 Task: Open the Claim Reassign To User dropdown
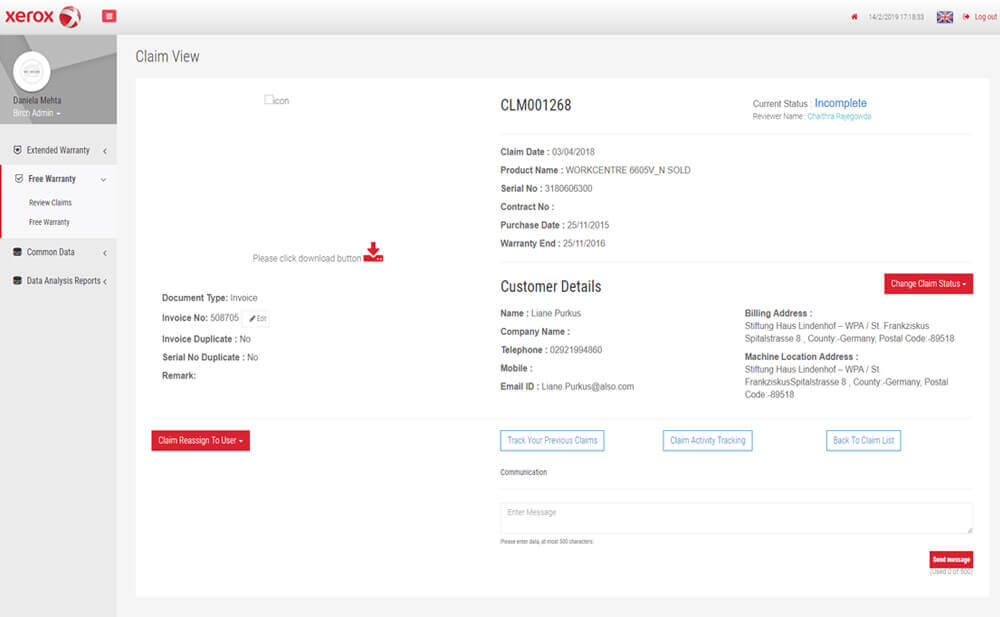point(200,440)
